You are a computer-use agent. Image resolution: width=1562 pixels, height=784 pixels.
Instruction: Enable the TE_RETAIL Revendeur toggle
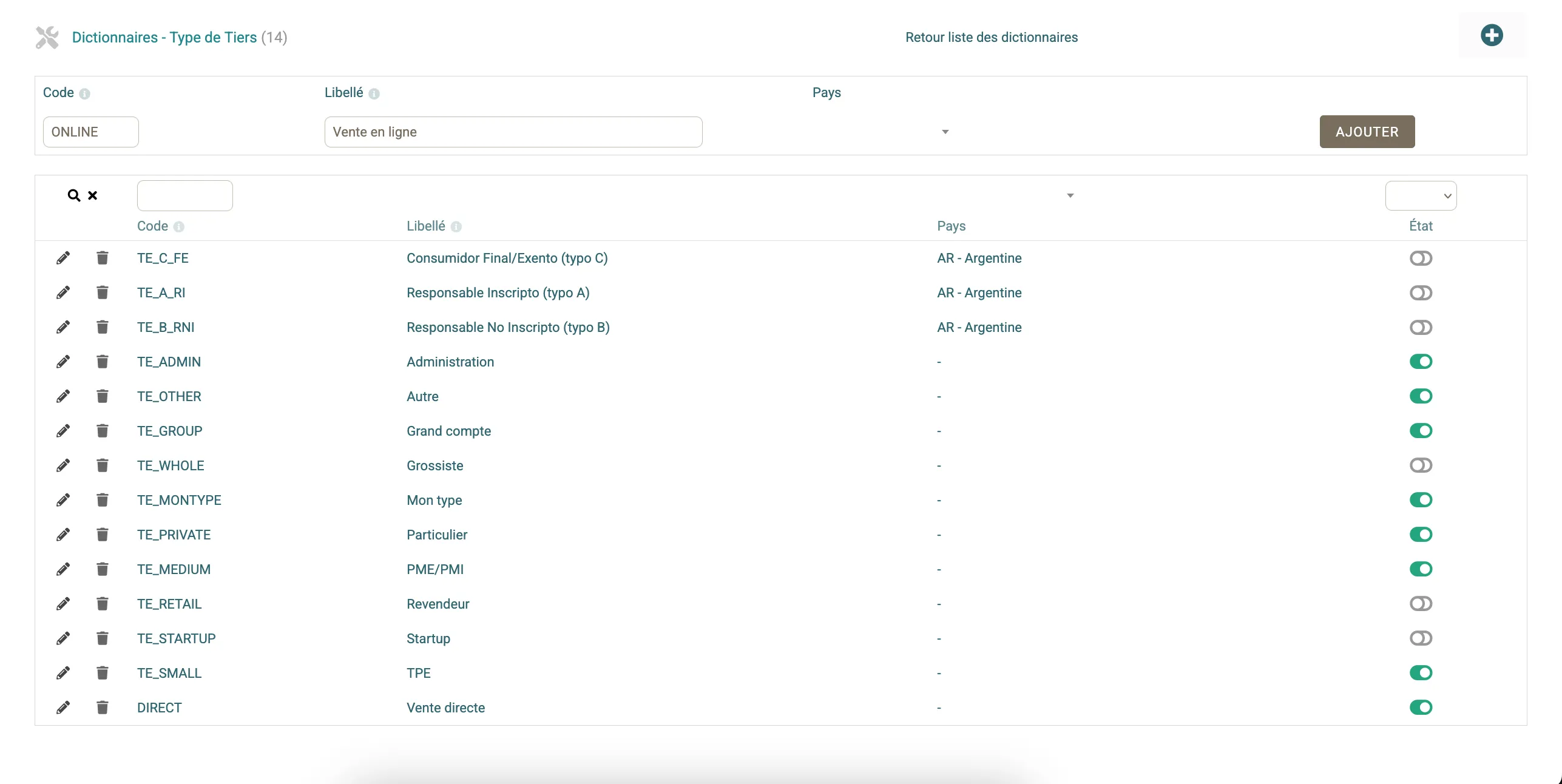coord(1421,604)
